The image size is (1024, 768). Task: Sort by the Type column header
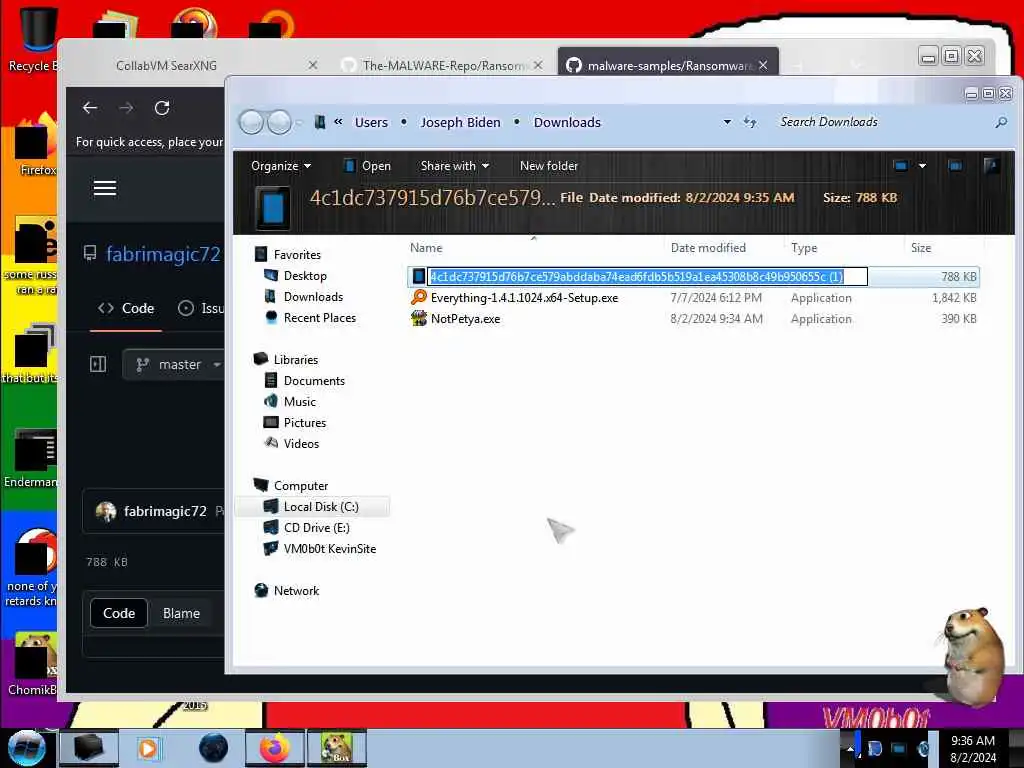click(x=804, y=248)
